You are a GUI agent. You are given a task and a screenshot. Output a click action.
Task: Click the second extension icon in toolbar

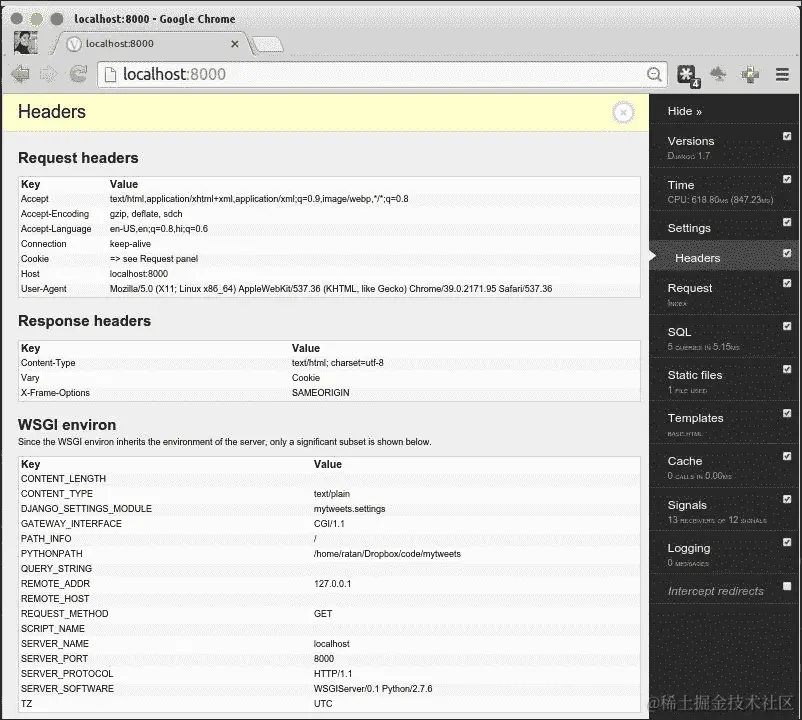coord(719,74)
